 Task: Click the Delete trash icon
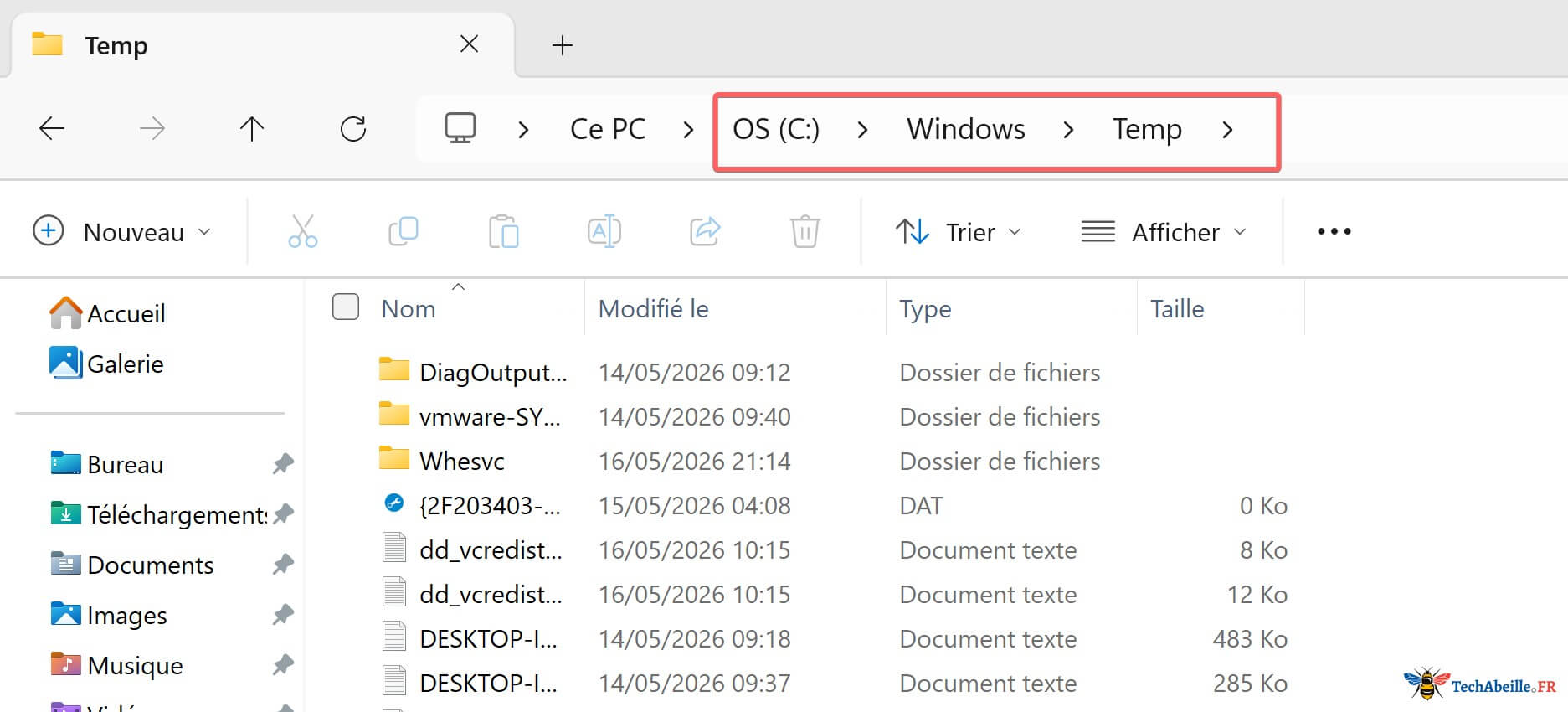(x=805, y=231)
